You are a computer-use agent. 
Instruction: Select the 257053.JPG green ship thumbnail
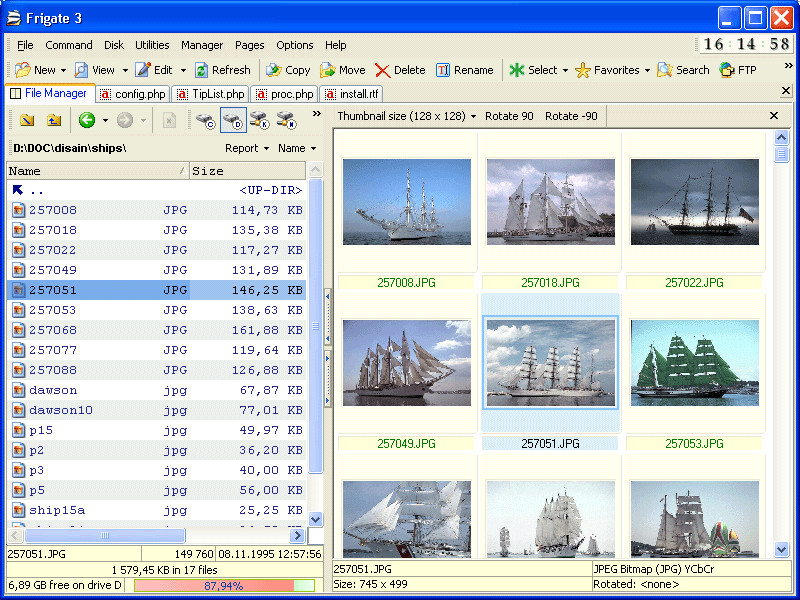point(694,362)
